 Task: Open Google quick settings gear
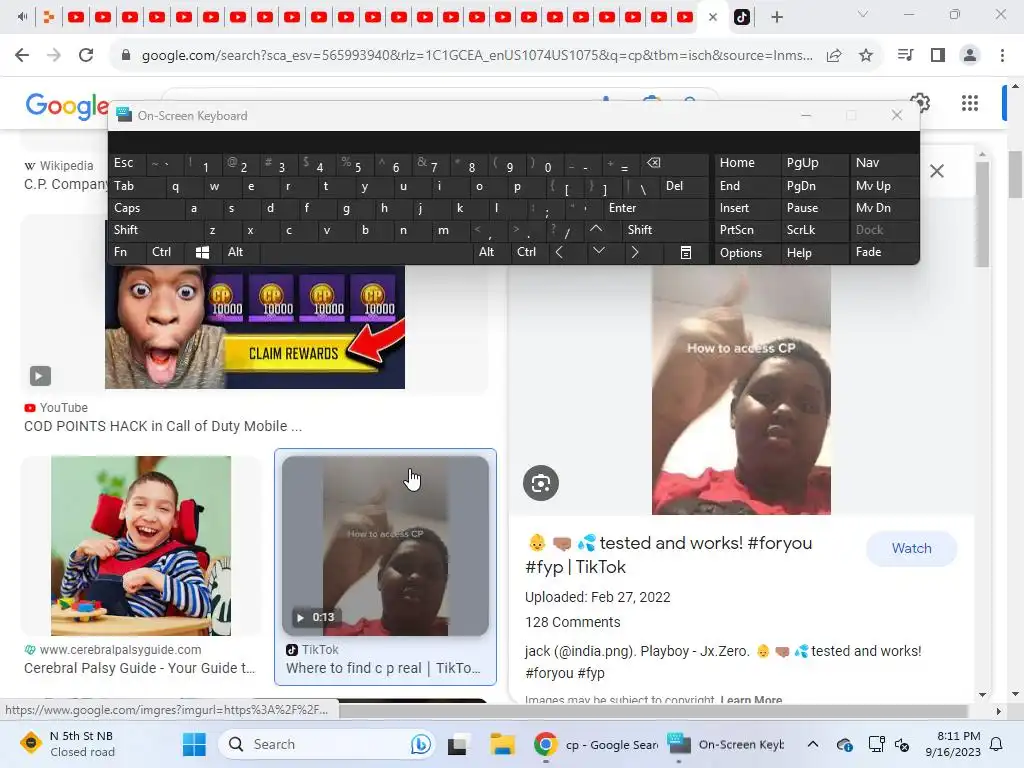(x=921, y=102)
